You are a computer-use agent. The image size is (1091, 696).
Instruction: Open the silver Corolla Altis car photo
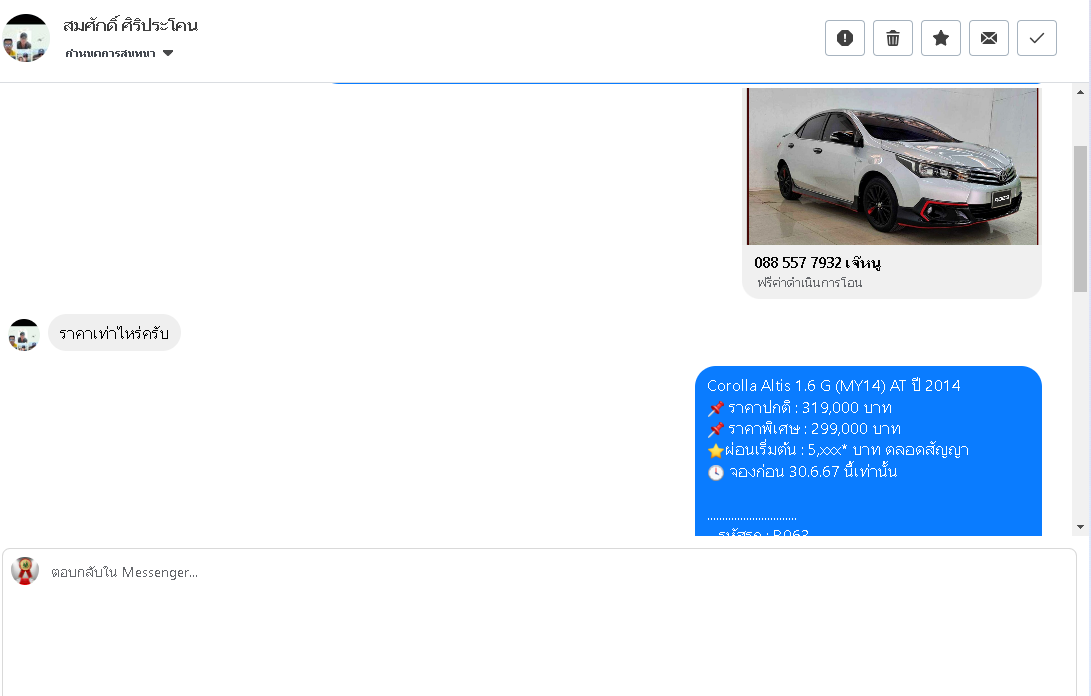892,166
